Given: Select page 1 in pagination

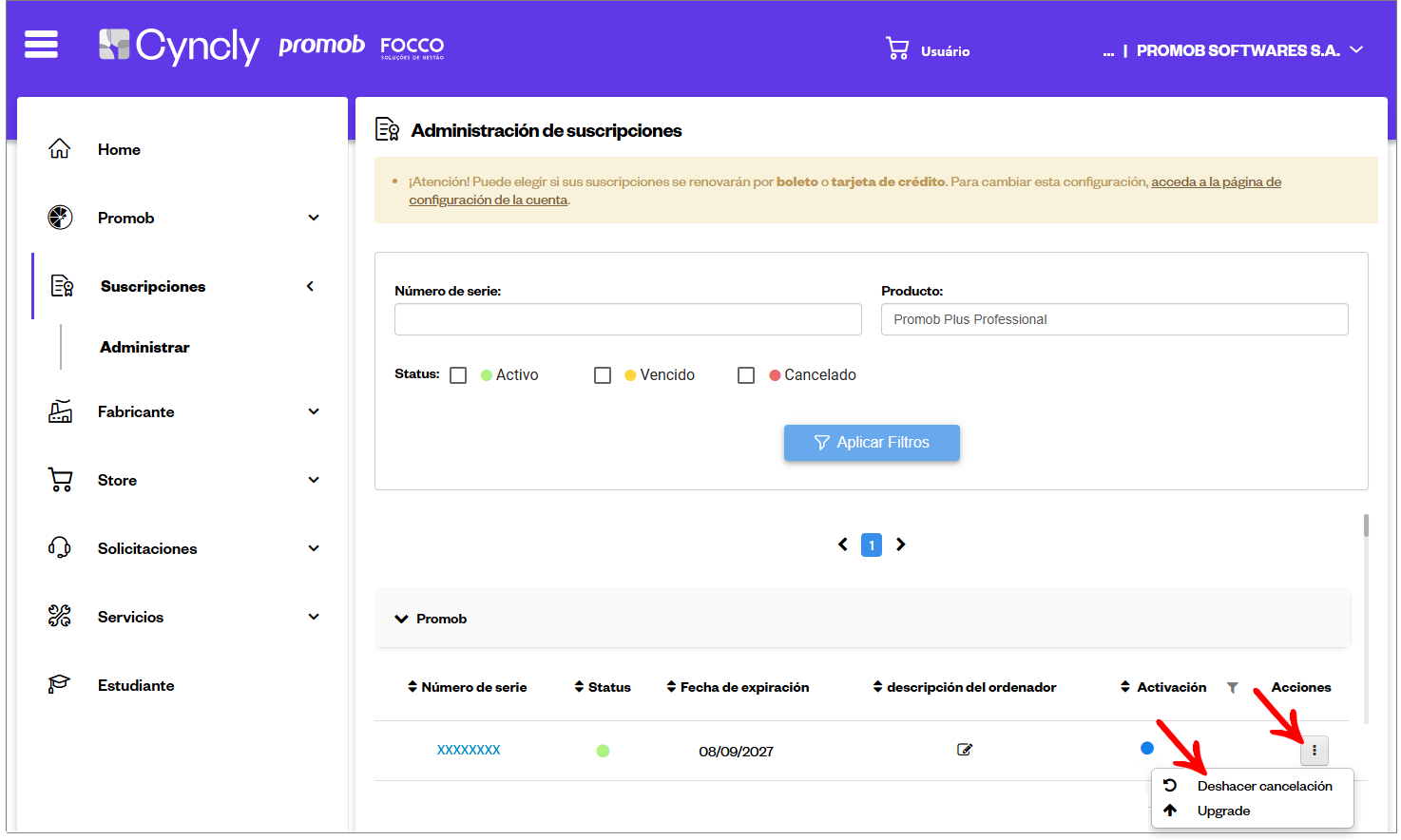Looking at the screenshot, I should pos(872,544).
